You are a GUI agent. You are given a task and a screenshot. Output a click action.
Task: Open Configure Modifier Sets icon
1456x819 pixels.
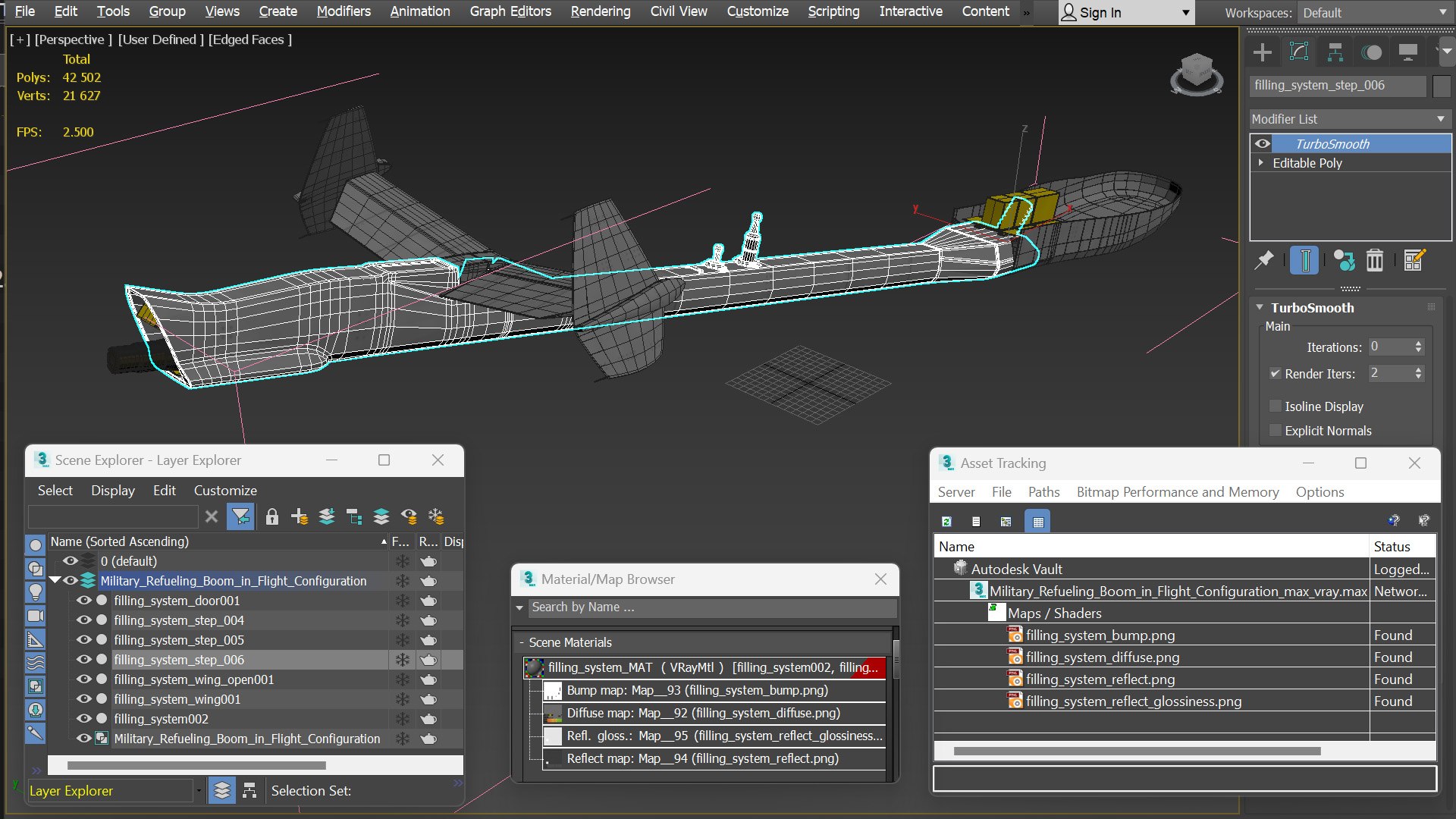point(1414,260)
